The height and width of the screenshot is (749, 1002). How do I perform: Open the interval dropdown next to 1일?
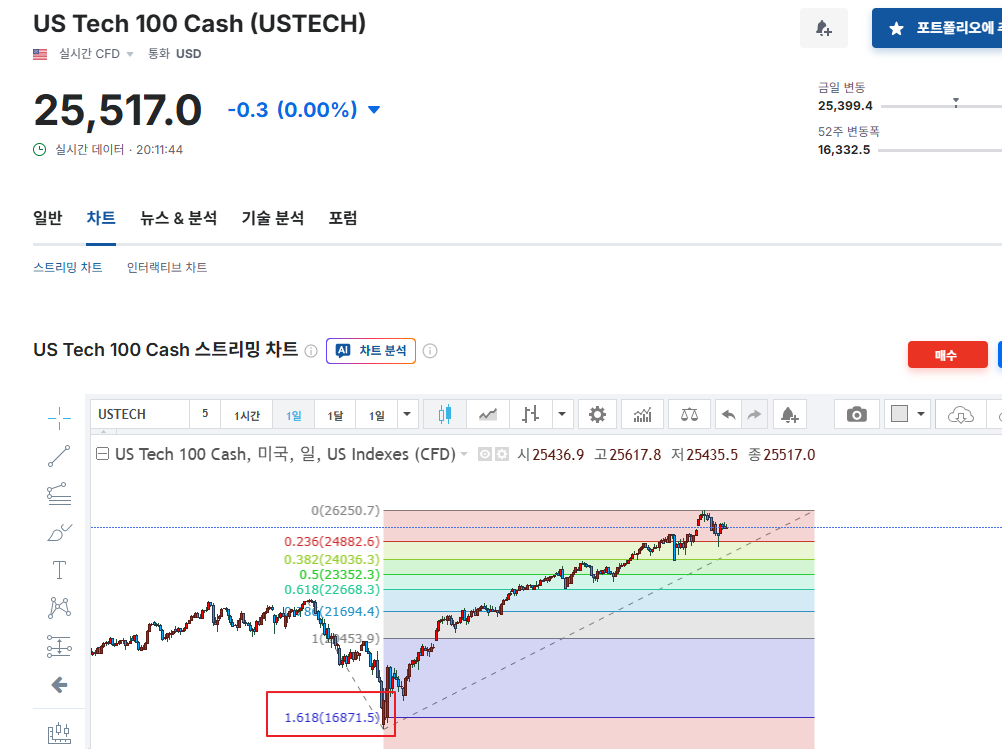pyautogui.click(x=406, y=413)
